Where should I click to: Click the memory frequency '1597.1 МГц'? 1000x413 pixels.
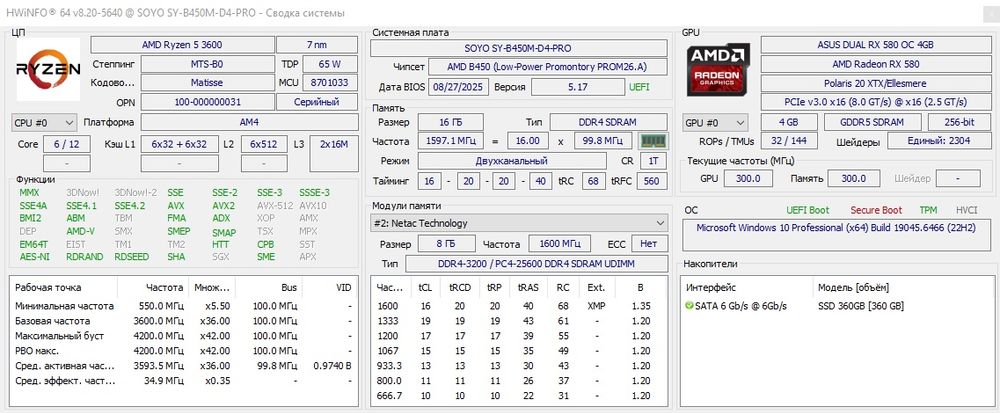450,141
